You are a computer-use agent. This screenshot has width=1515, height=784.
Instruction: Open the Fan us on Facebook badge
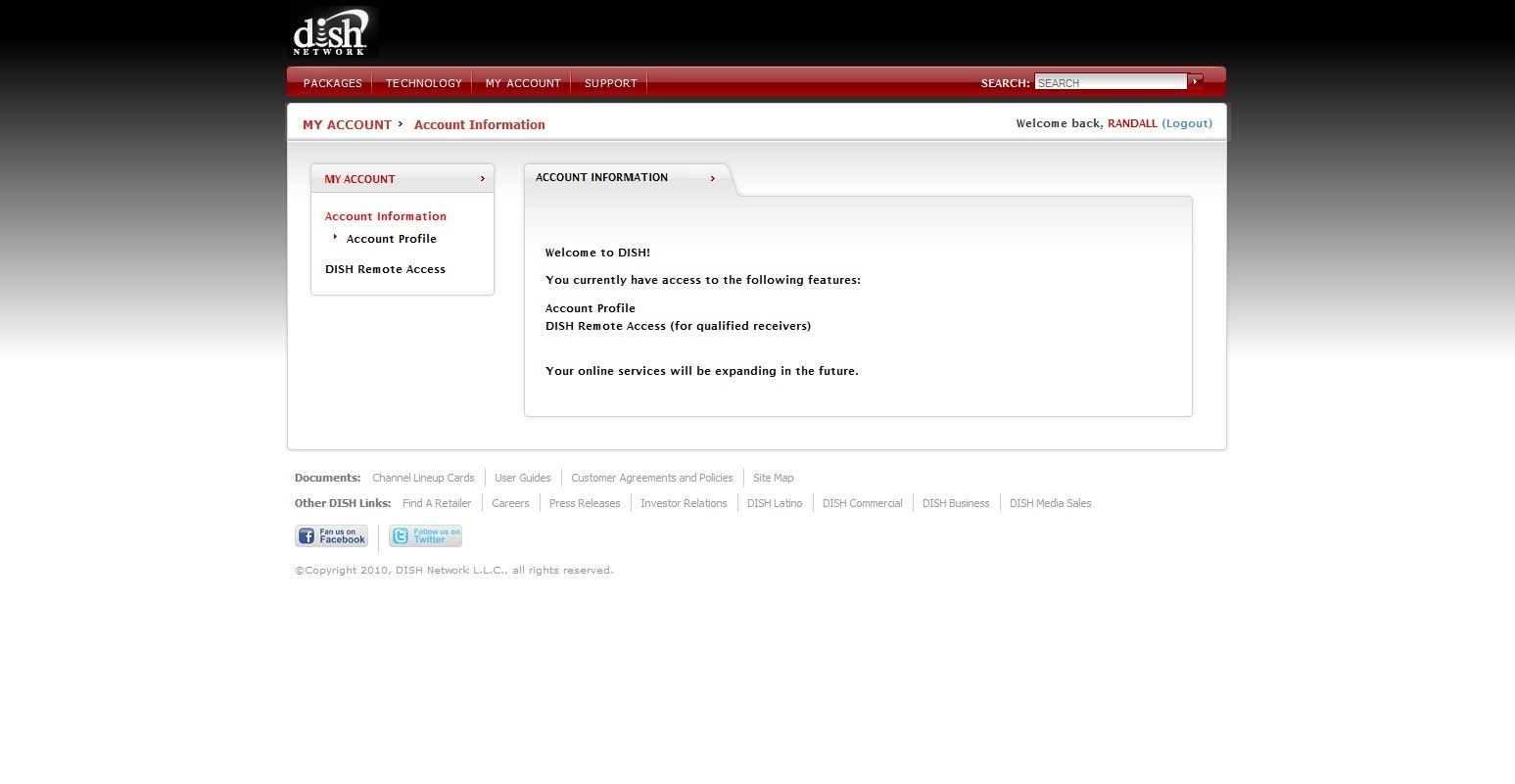pos(332,535)
